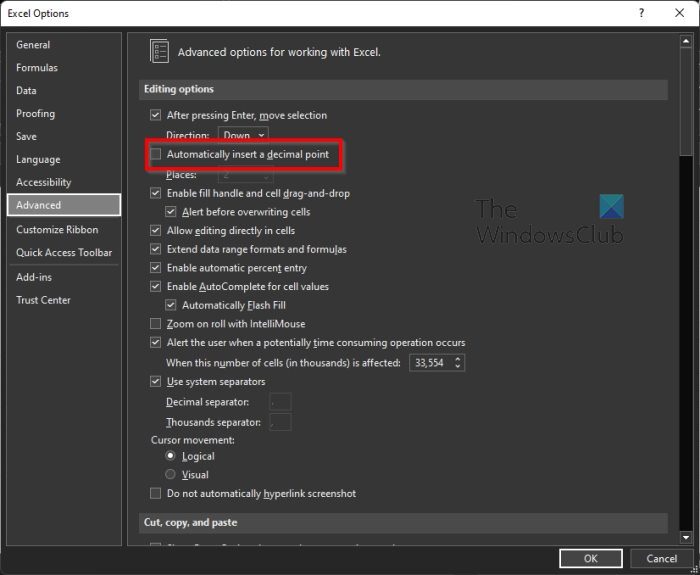Viewport: 700px width, 575px height.
Task: Click the Places spinner field
Action: [246, 175]
